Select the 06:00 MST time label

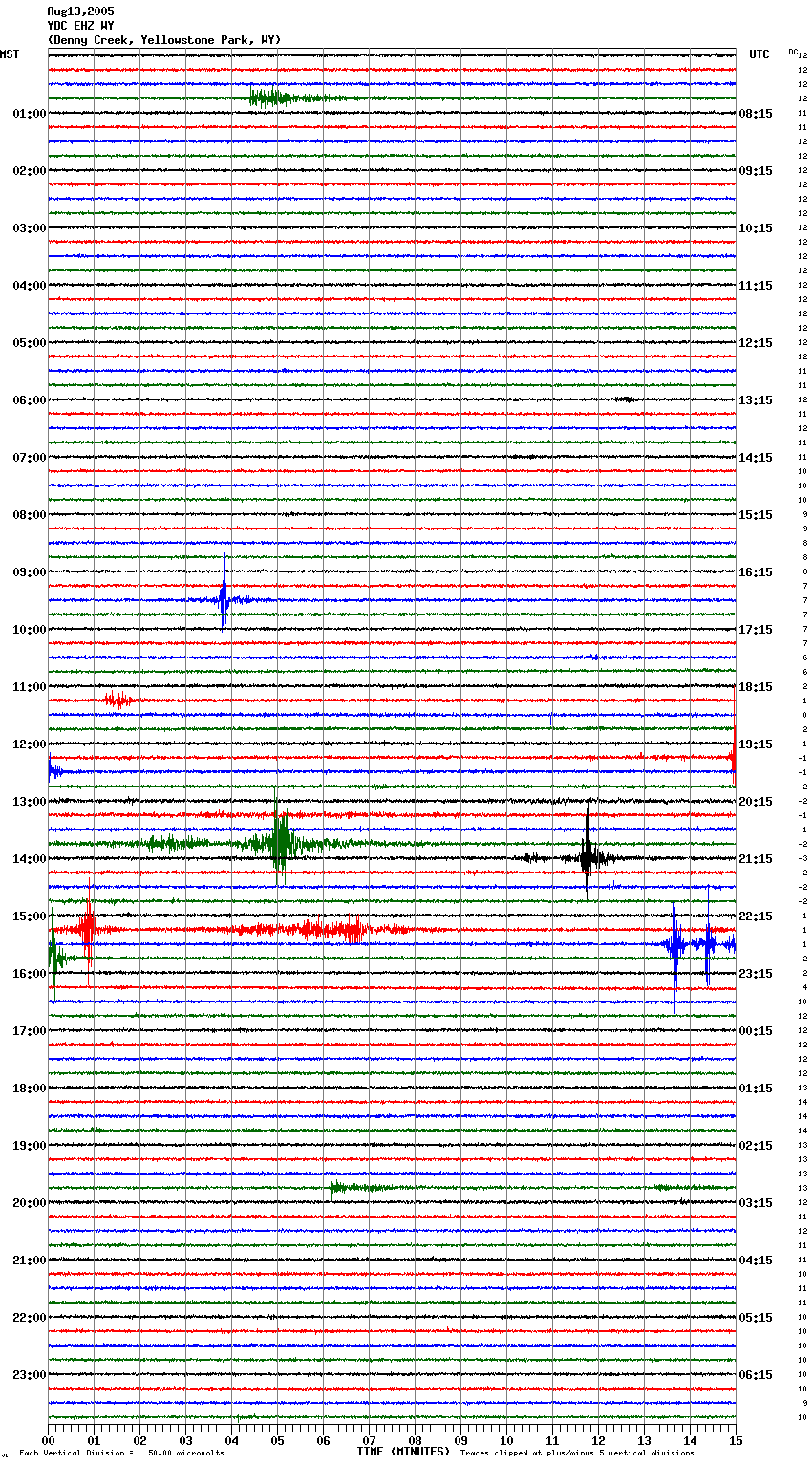point(30,400)
